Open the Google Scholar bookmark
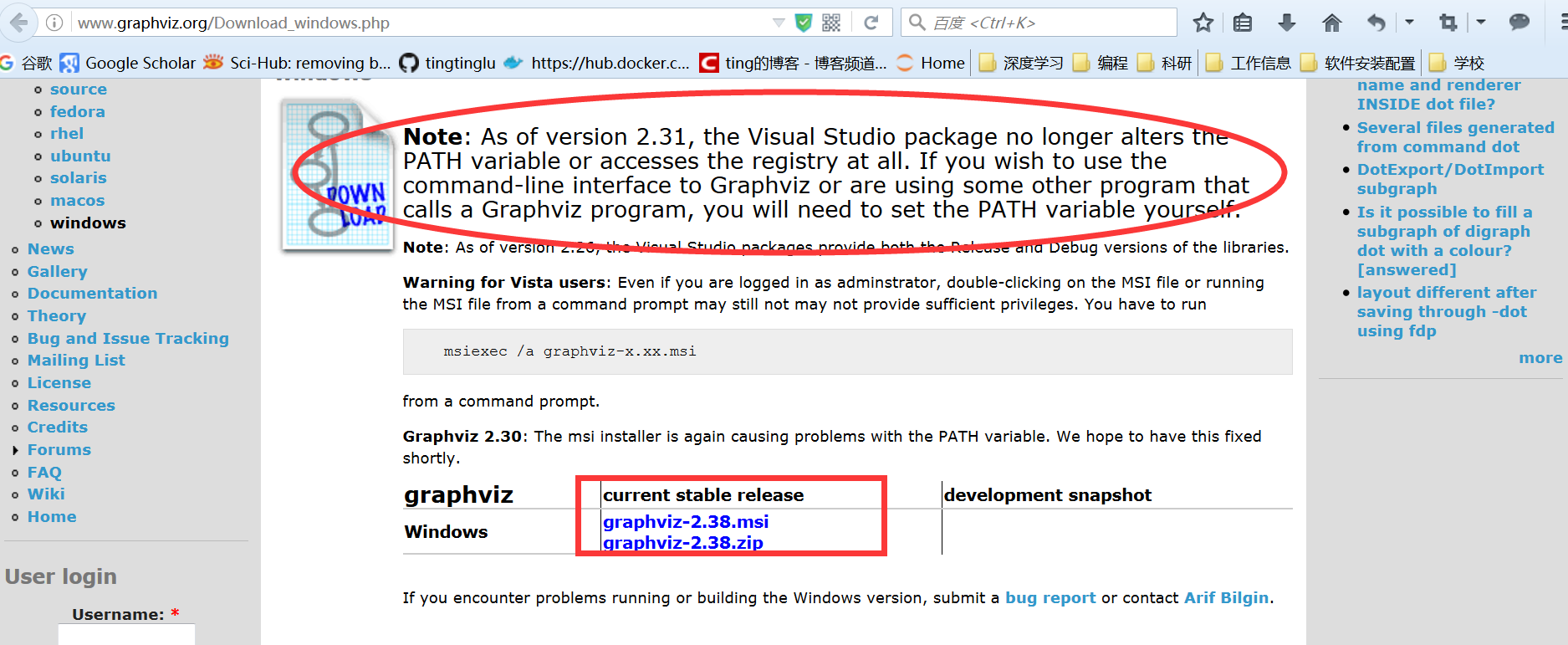This screenshot has width=1568, height=645. click(128, 63)
